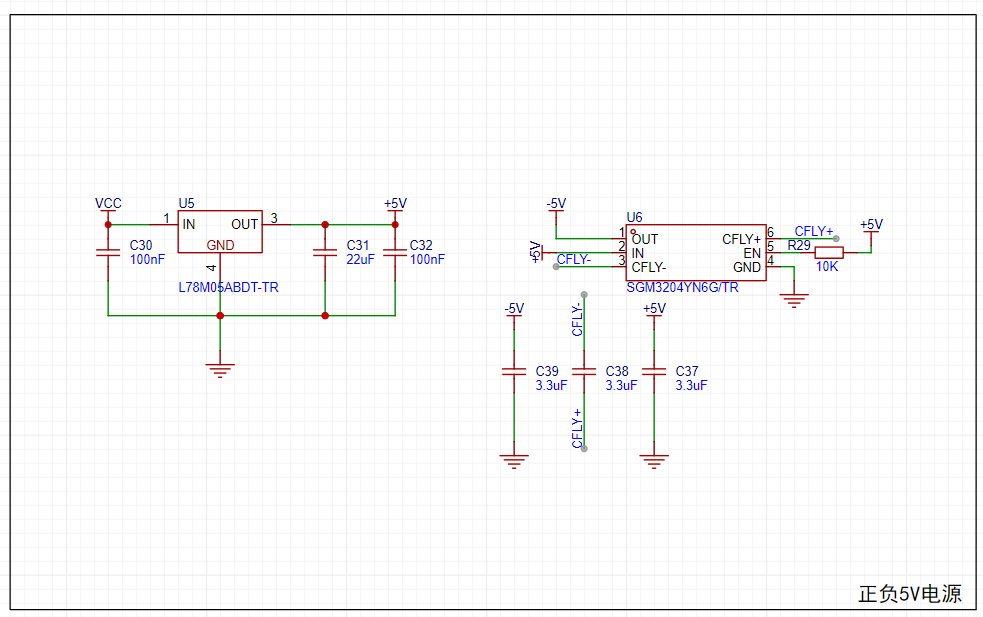Screen dimensions: 983x617
Task: Click the sheet title 正负5V电源
Action: point(910,594)
